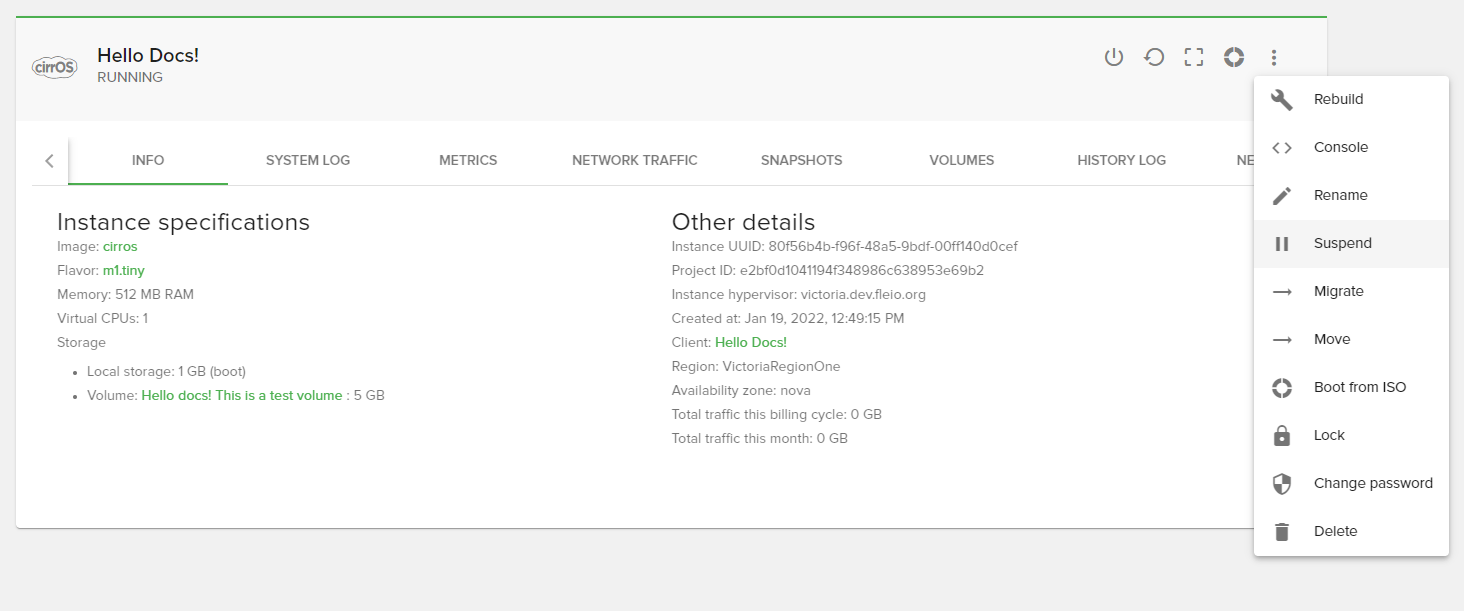This screenshot has width=1464, height=611.
Task: Click the m1.tiny flavor link
Action: (x=124, y=270)
